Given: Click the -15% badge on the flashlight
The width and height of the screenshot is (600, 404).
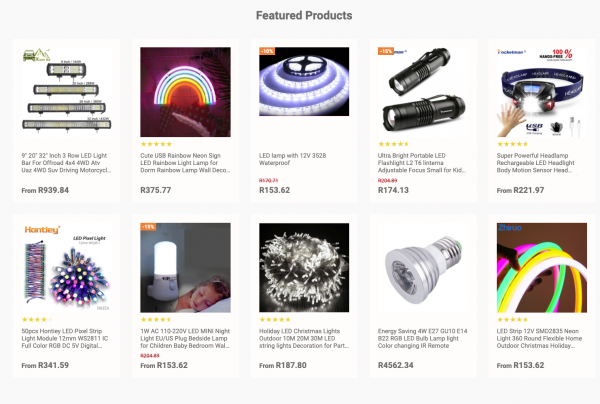Looking at the screenshot, I should [x=385, y=50].
